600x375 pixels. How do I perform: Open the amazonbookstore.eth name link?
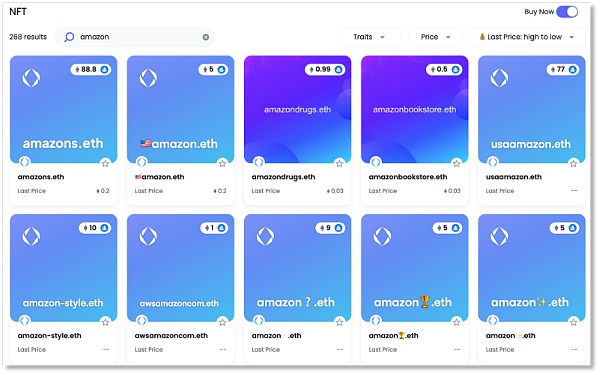408,177
